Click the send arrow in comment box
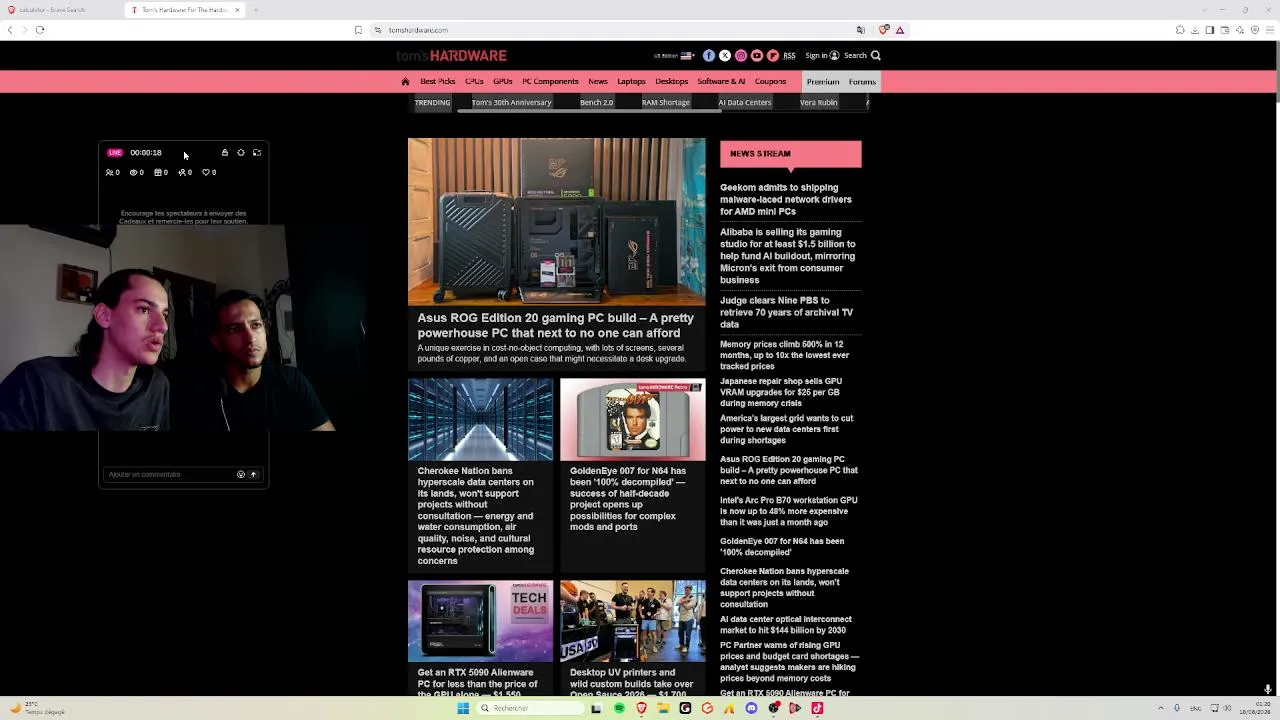 click(x=253, y=475)
